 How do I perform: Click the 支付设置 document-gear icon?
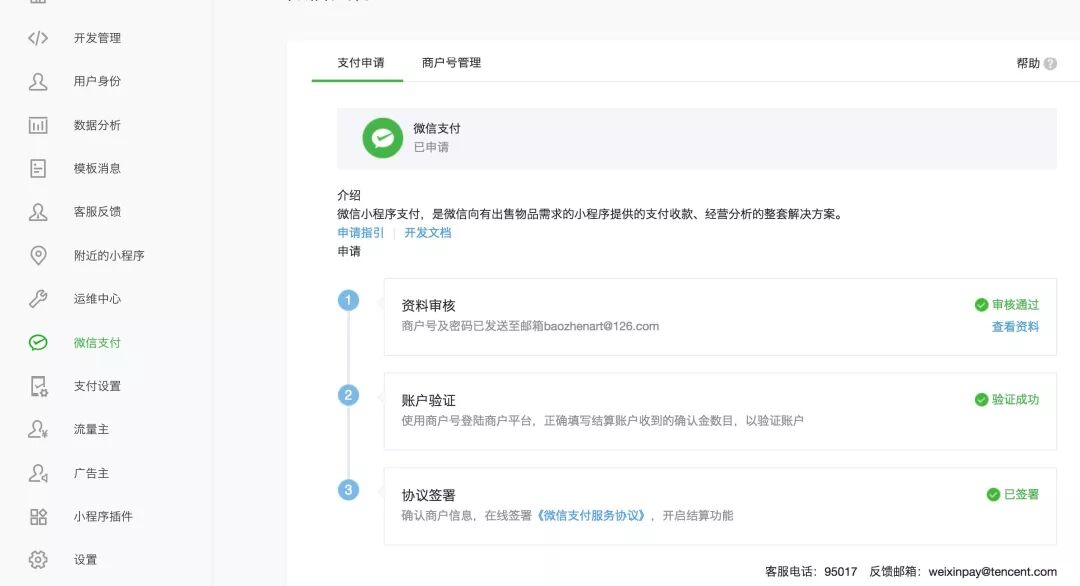point(39,386)
